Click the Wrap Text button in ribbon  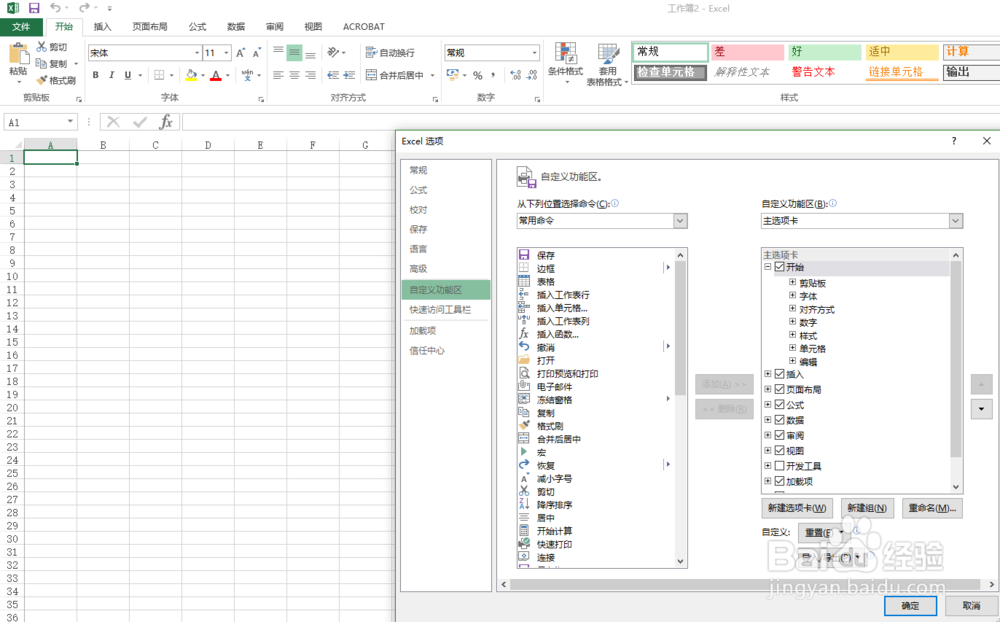tap(390, 52)
